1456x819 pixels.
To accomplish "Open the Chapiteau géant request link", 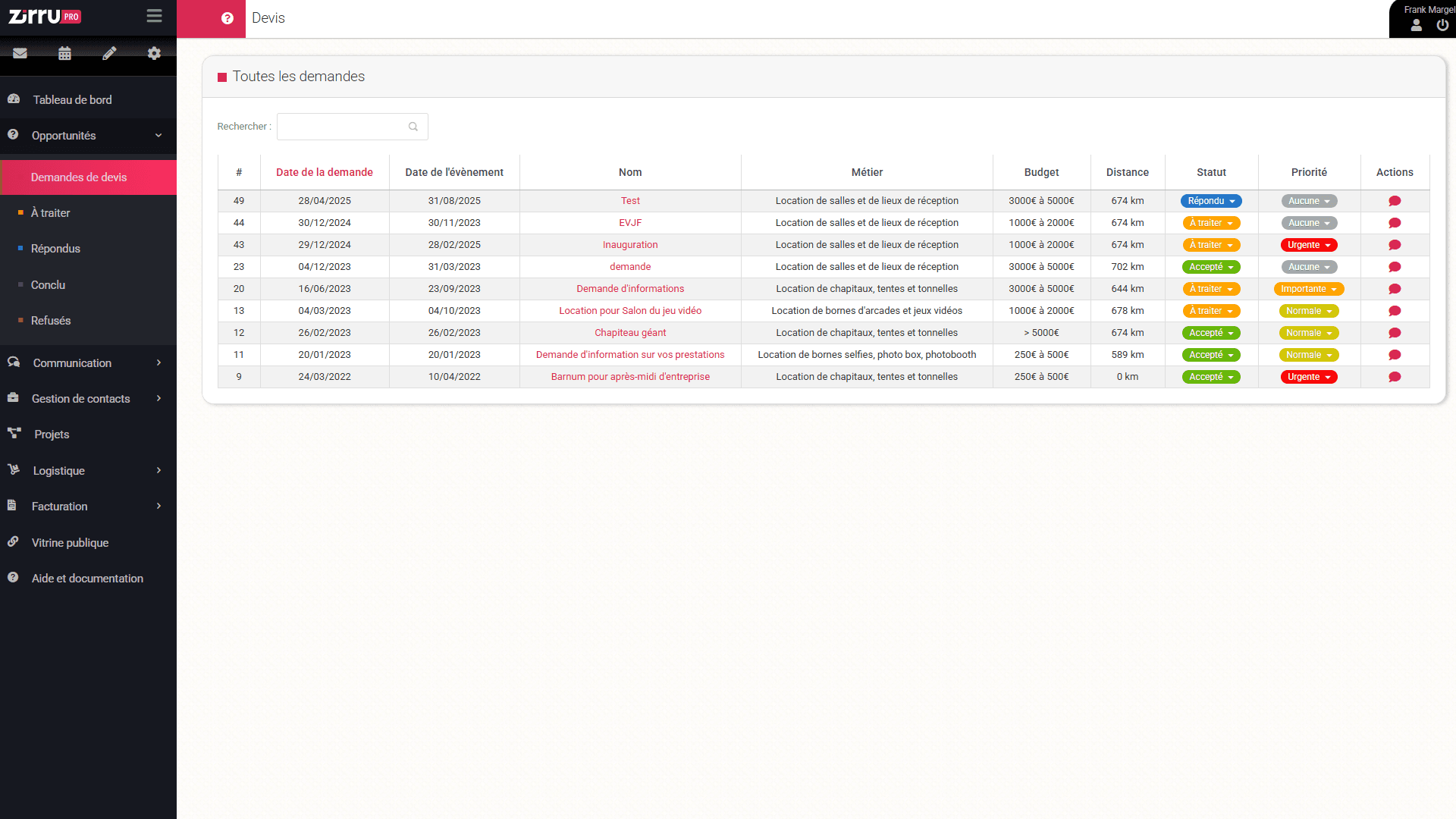I will [630, 332].
